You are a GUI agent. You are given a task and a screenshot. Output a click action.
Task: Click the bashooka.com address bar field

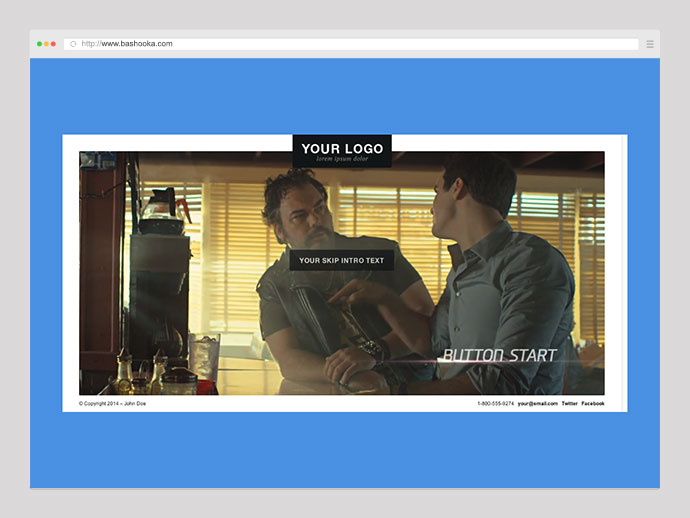point(351,44)
